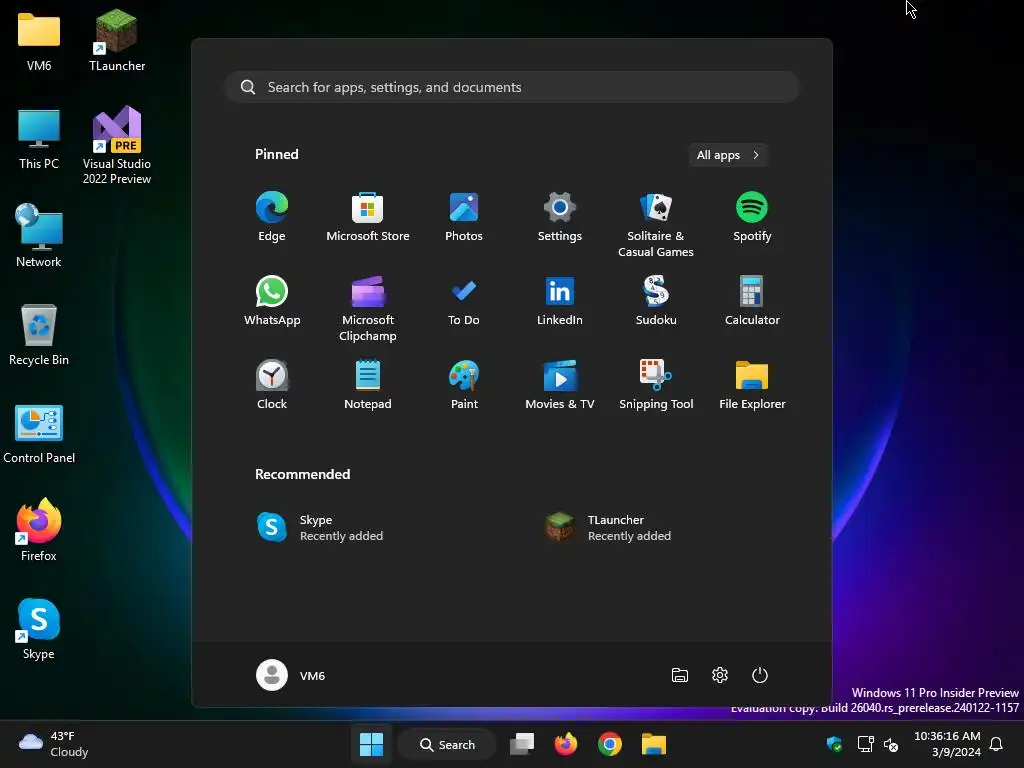Click the muted volume tray icon
The image size is (1024, 768).
891,744
